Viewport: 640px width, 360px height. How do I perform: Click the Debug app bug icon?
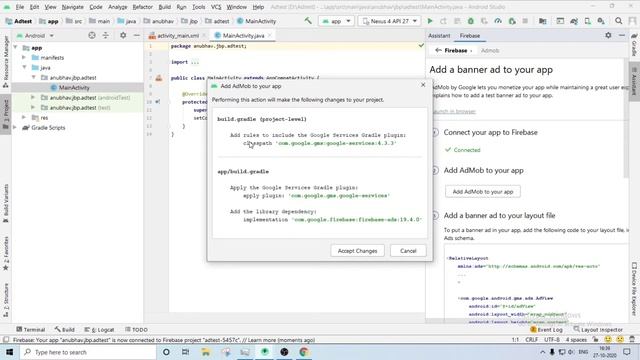(471, 21)
